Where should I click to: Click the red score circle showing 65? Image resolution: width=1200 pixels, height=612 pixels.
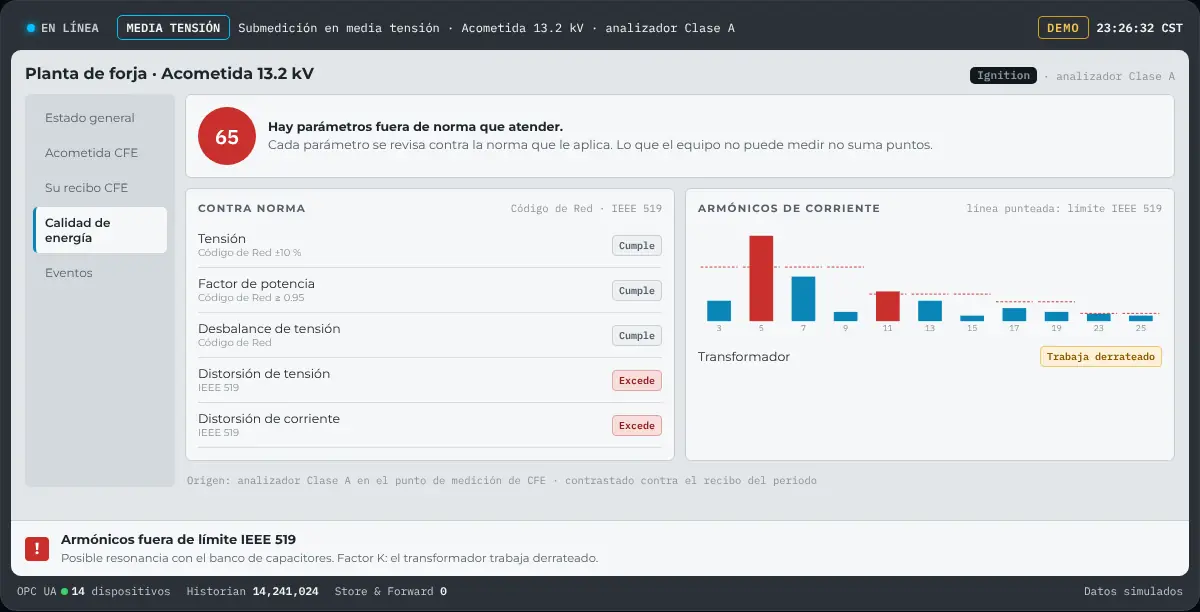tap(227, 136)
